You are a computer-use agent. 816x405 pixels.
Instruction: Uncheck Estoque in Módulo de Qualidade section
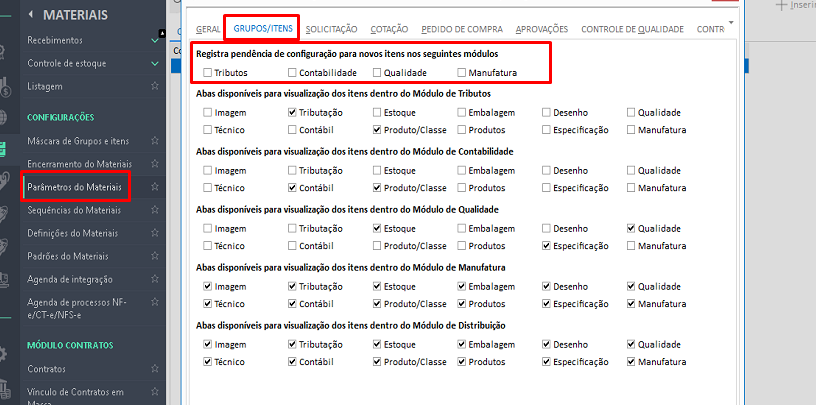coord(377,229)
